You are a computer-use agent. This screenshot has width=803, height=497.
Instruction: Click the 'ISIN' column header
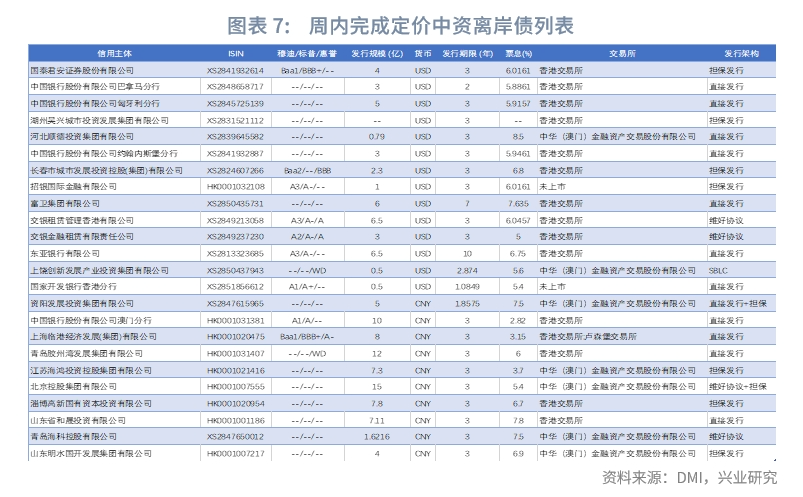(236, 53)
